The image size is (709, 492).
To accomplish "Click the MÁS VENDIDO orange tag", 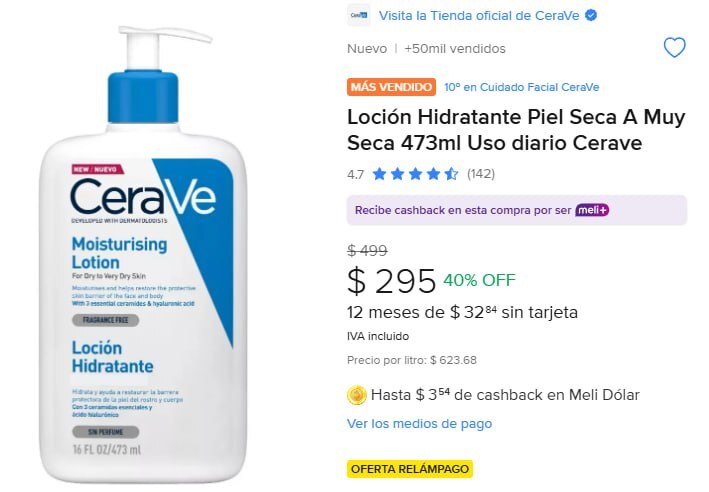I will point(392,87).
